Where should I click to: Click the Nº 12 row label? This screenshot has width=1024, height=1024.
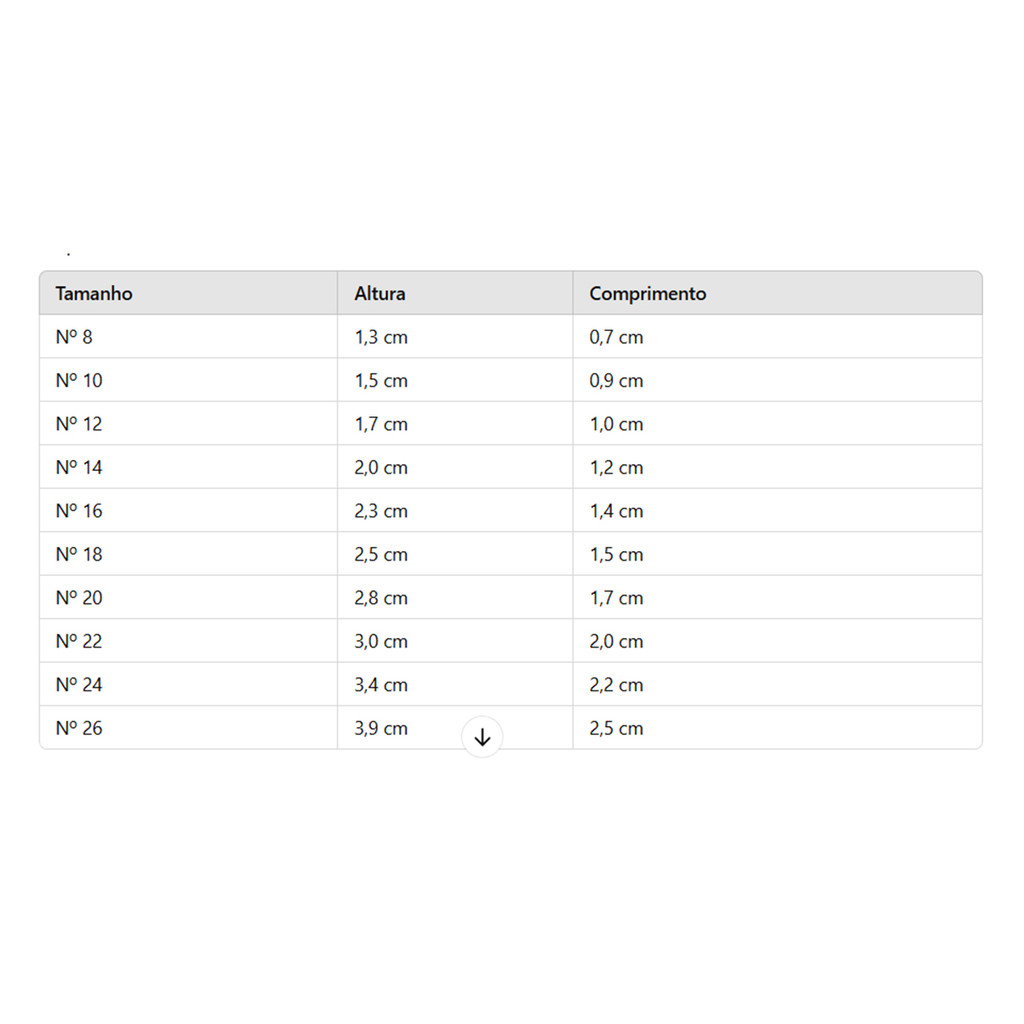pyautogui.click(x=79, y=424)
